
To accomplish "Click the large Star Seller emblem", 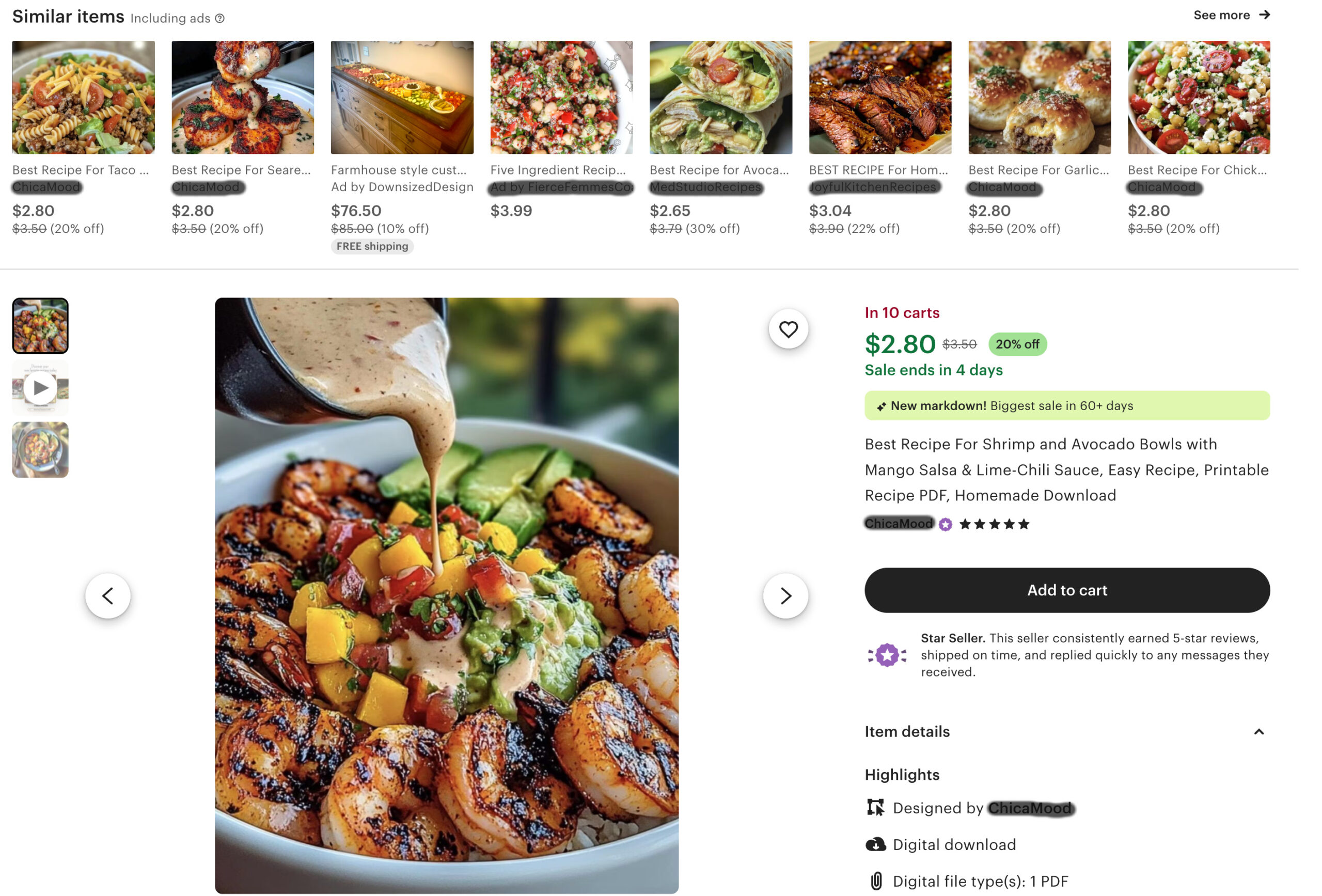I will tap(887, 654).
